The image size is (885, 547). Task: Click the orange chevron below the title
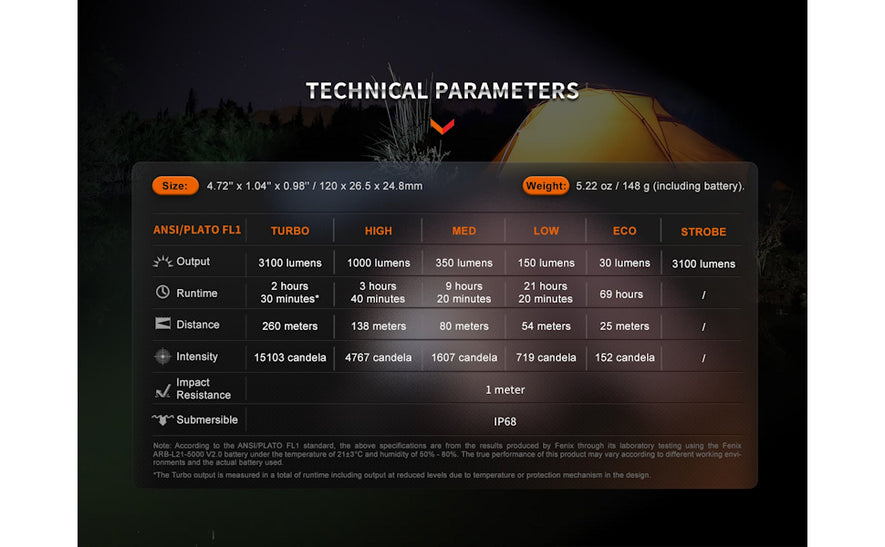(x=442, y=126)
